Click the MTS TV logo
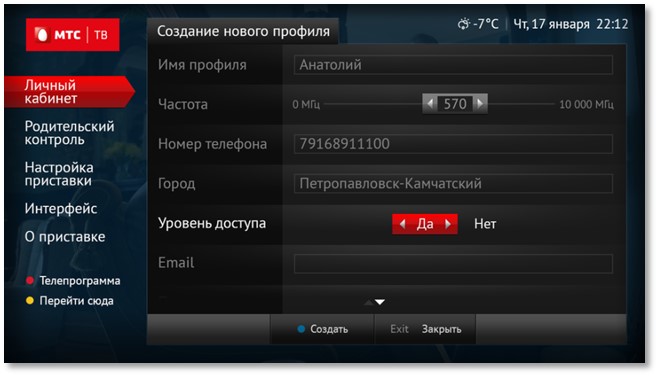Image resolution: width=658 pixels, height=376 pixels. click(73, 35)
